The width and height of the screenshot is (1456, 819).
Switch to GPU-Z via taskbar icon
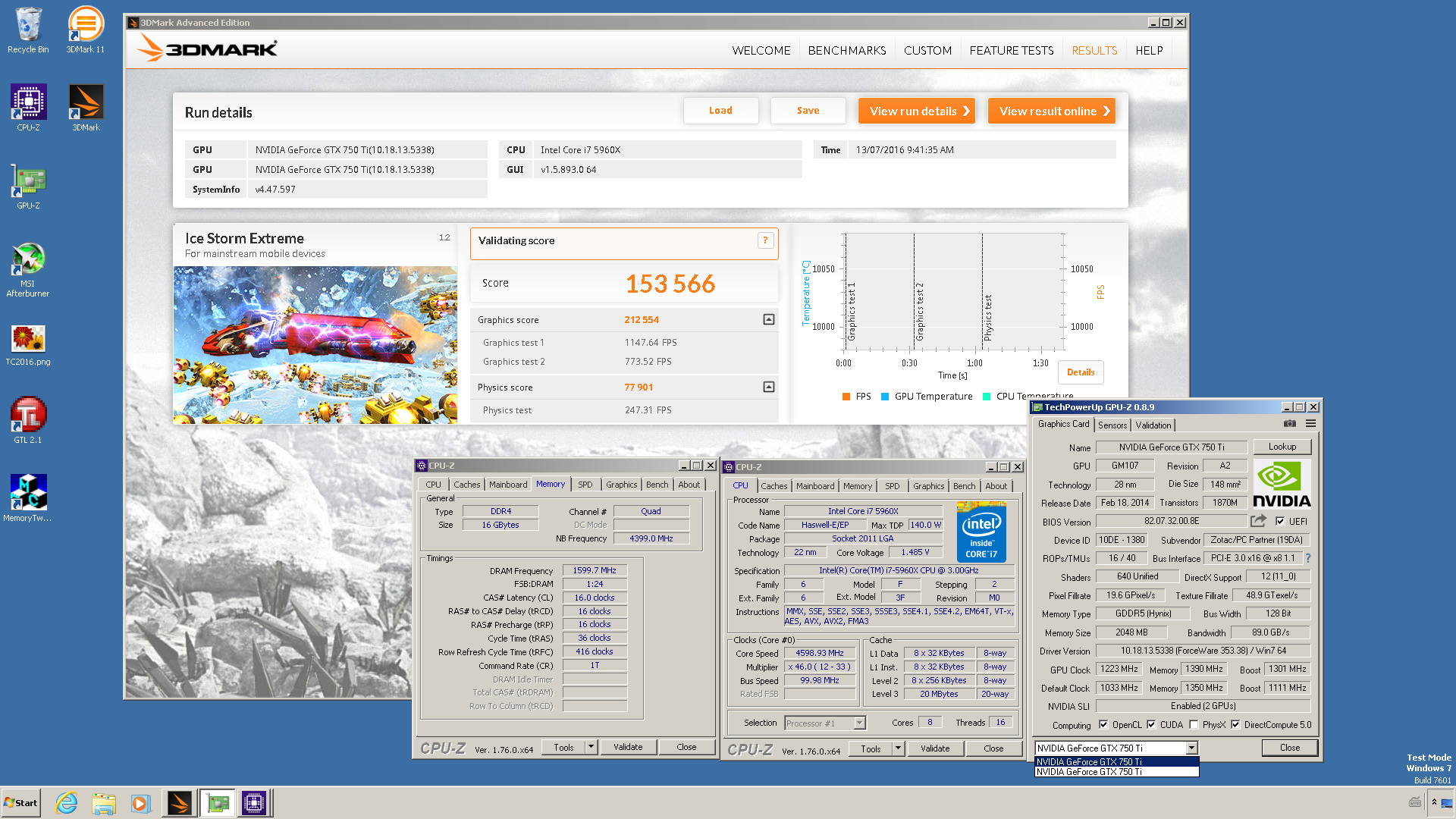pyautogui.click(x=217, y=803)
